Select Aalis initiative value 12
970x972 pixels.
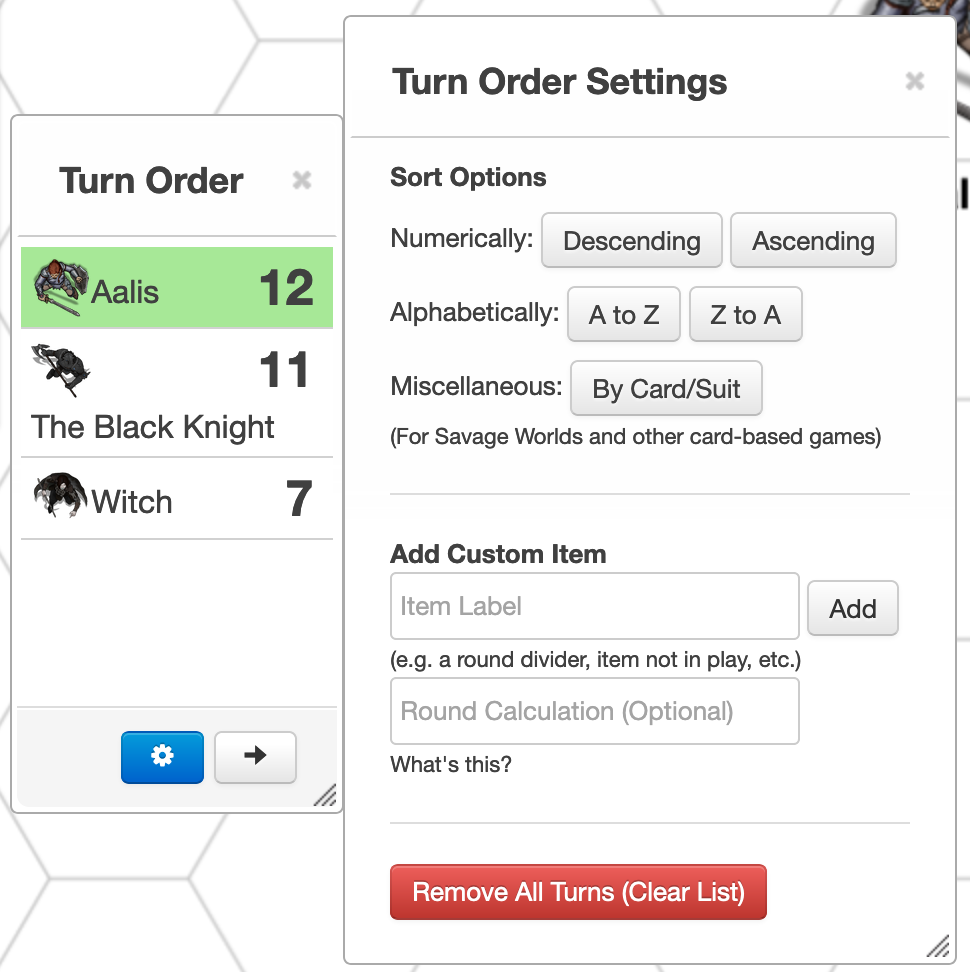tap(286, 288)
